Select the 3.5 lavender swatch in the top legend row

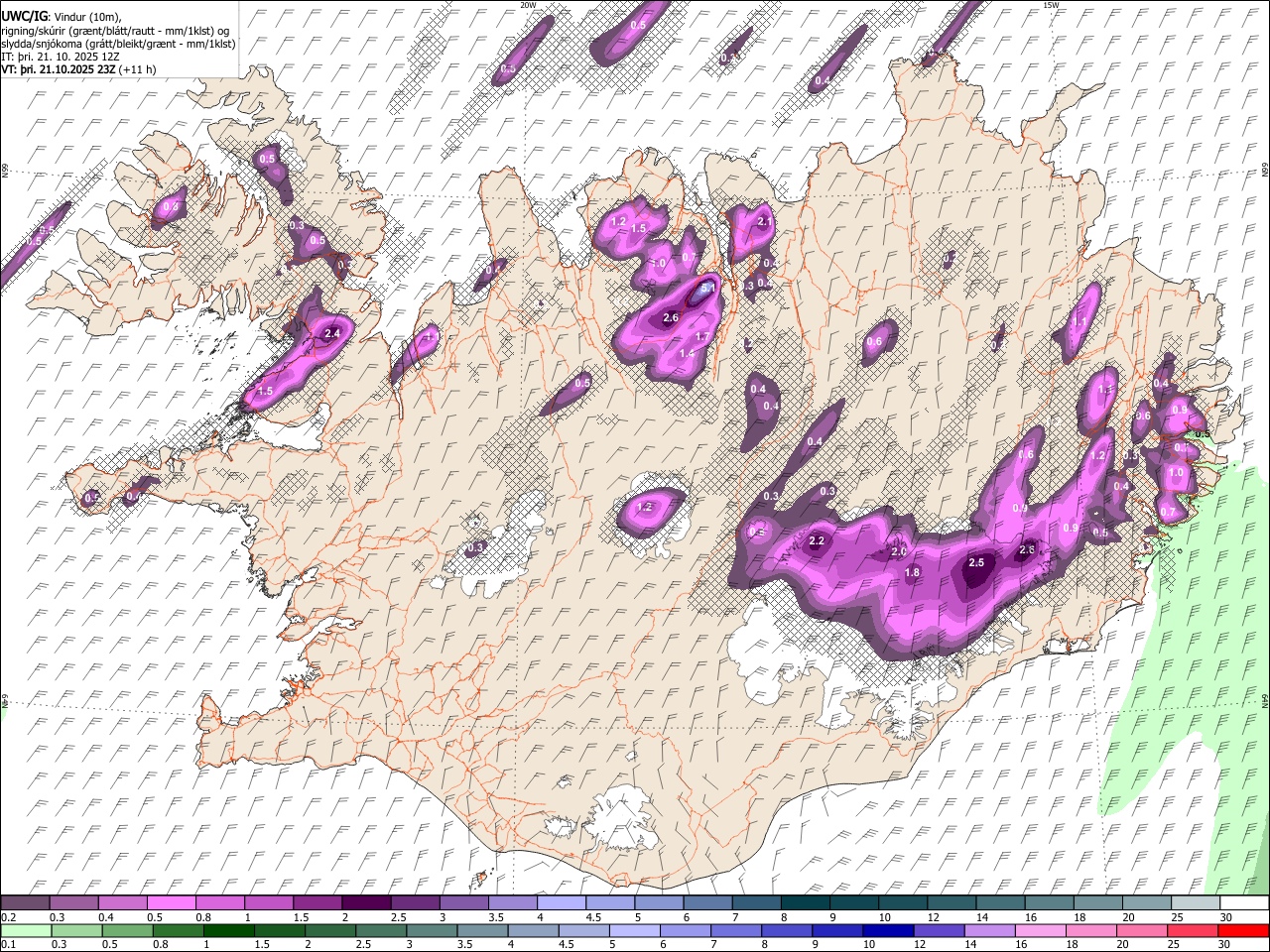click(512, 903)
